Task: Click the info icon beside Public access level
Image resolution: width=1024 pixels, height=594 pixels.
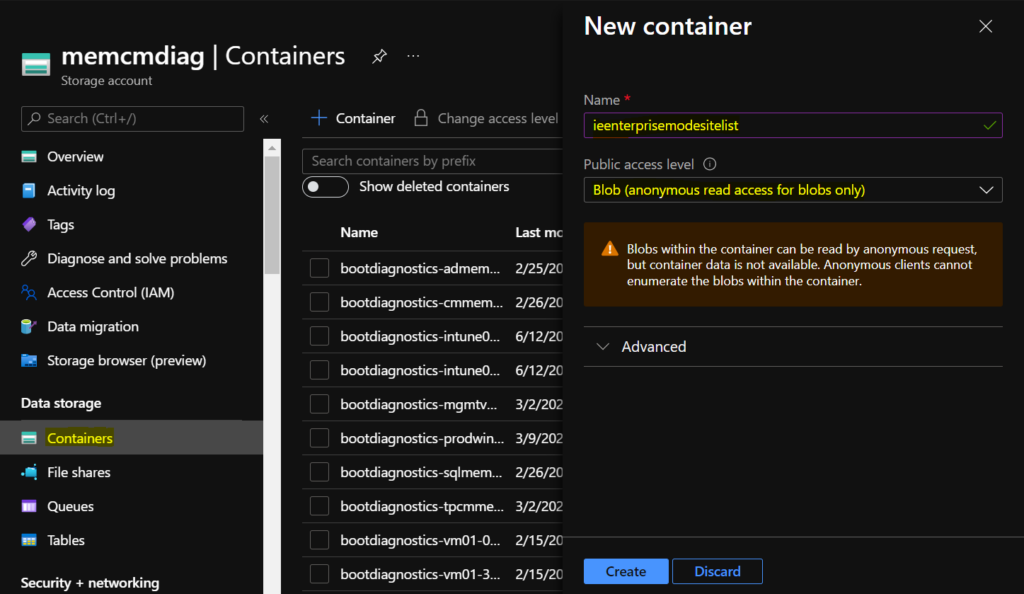Action: pyautogui.click(x=710, y=164)
